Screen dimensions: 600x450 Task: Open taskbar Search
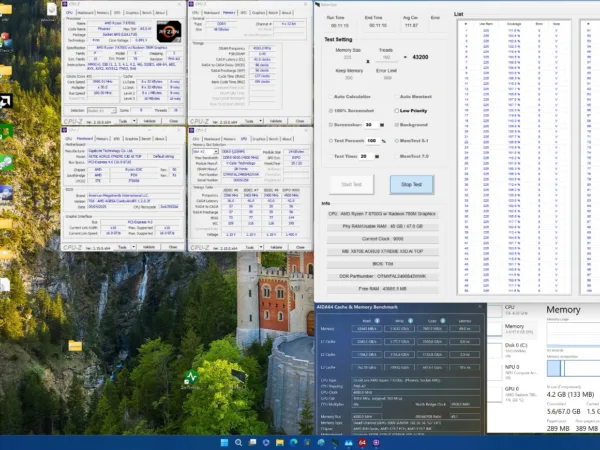pos(238,442)
